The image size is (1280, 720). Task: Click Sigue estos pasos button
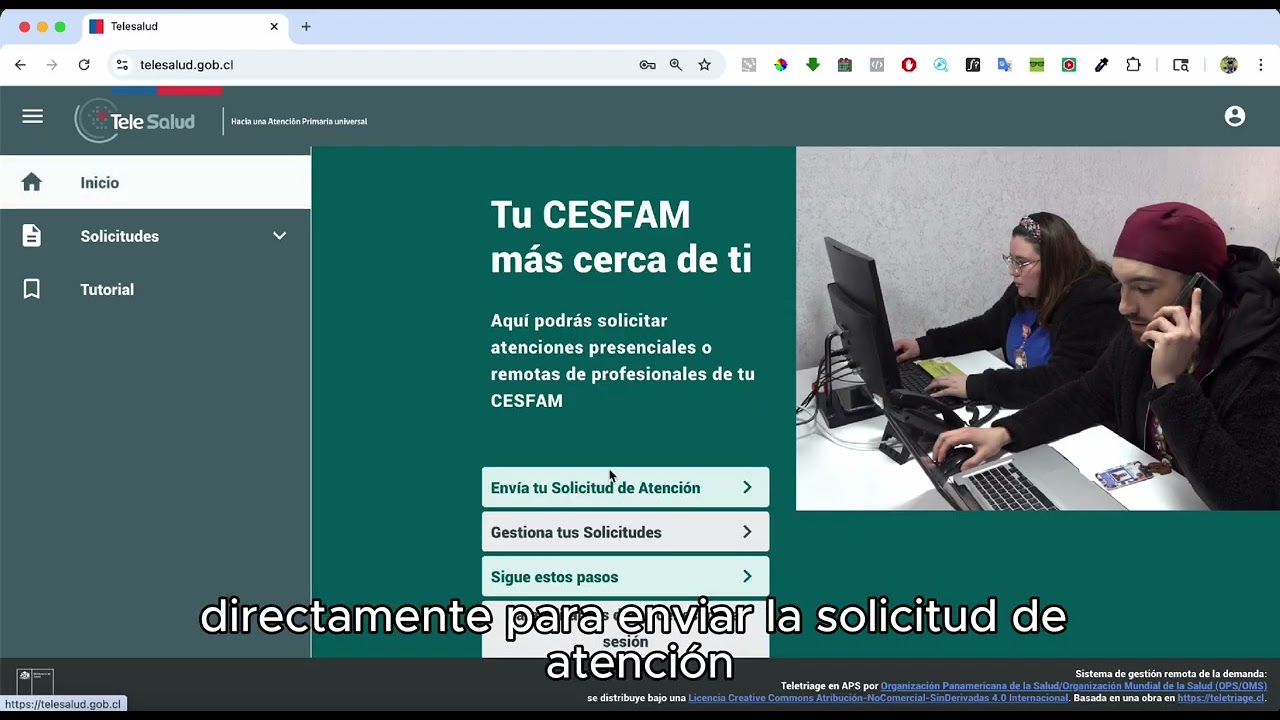click(x=625, y=577)
